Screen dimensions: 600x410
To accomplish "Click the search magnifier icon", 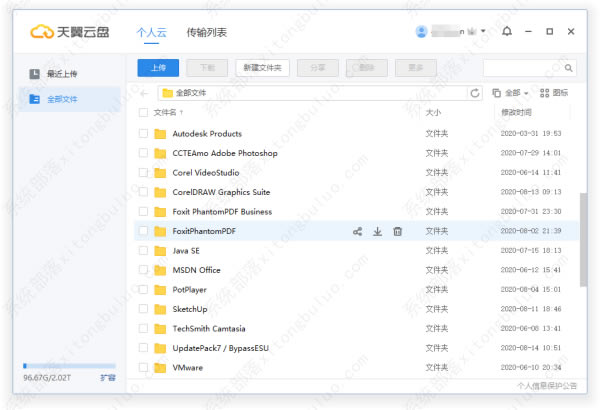I will pyautogui.click(x=569, y=68).
